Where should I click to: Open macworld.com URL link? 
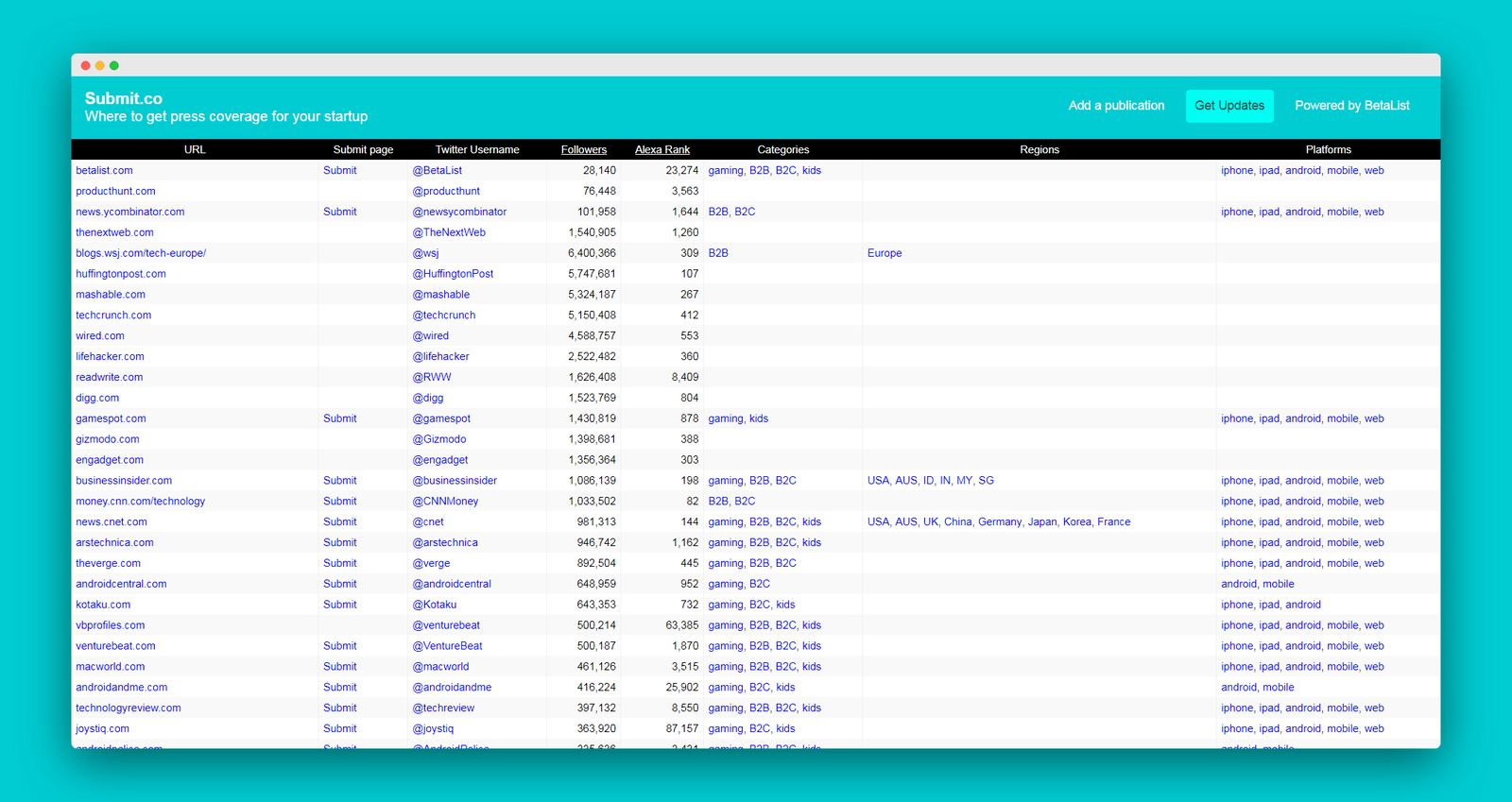tap(111, 668)
